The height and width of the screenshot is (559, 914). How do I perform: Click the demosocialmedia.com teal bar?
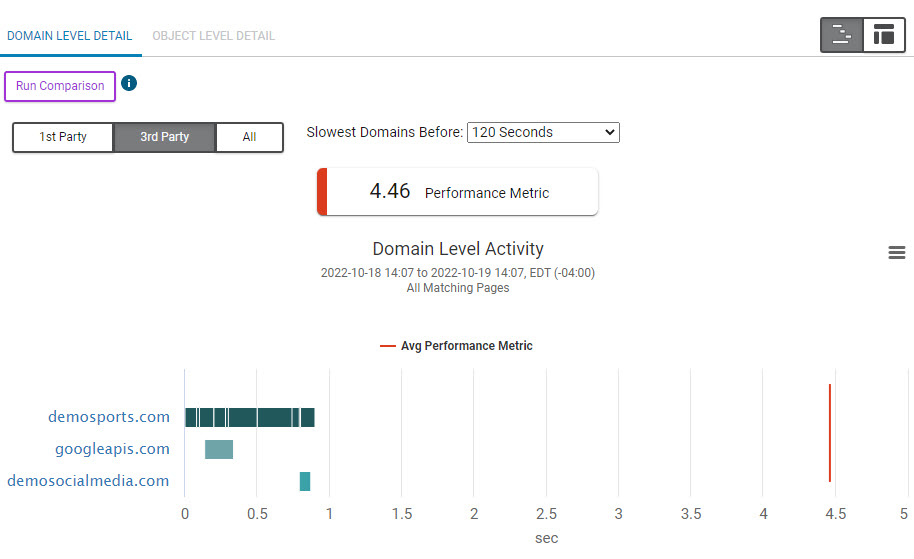(305, 481)
